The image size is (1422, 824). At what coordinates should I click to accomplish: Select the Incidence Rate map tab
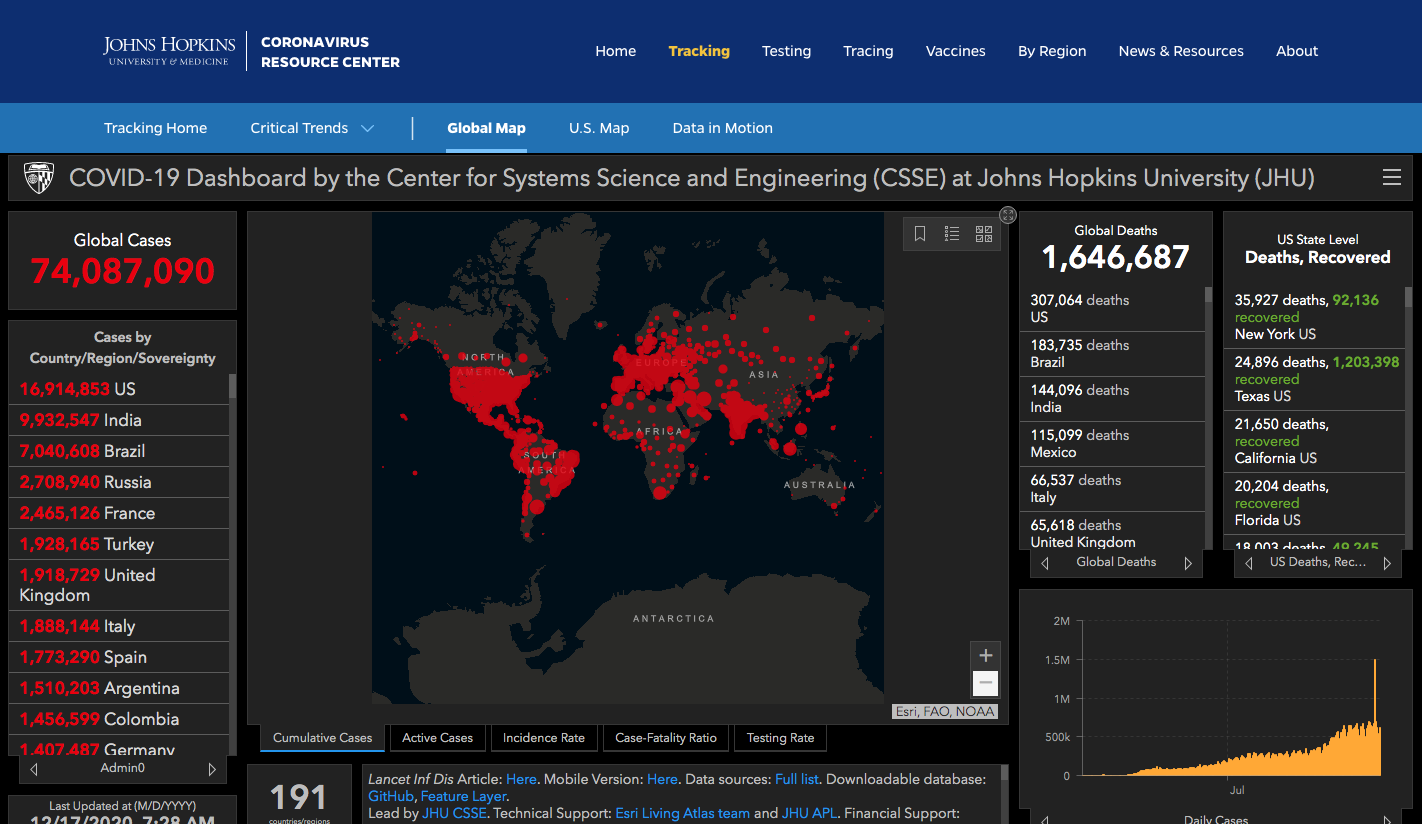(543, 738)
